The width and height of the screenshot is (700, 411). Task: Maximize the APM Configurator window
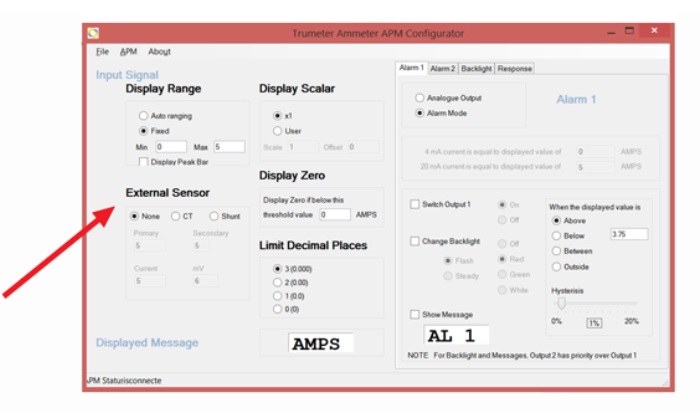click(629, 31)
